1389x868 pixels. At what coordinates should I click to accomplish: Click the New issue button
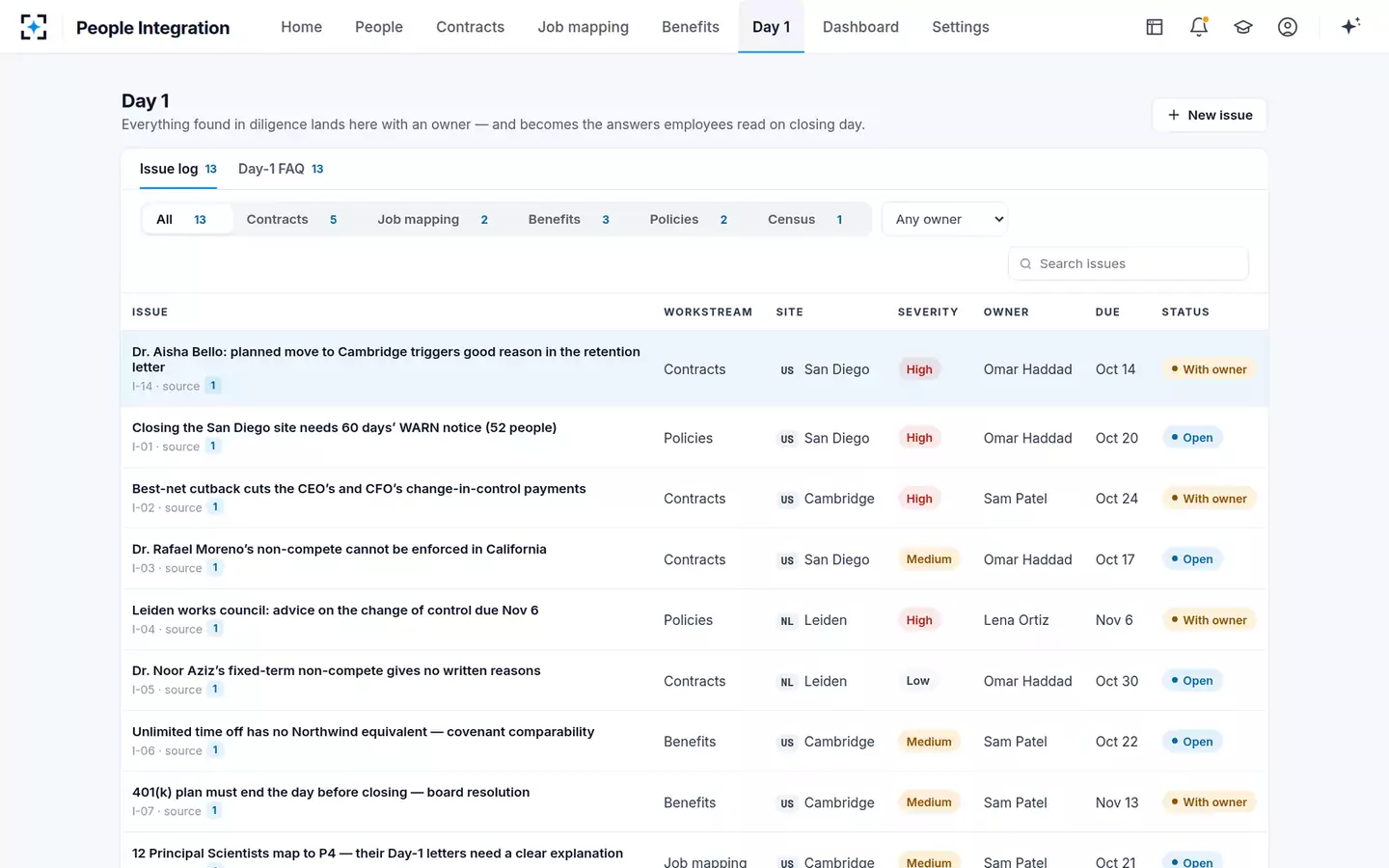tap(1210, 115)
